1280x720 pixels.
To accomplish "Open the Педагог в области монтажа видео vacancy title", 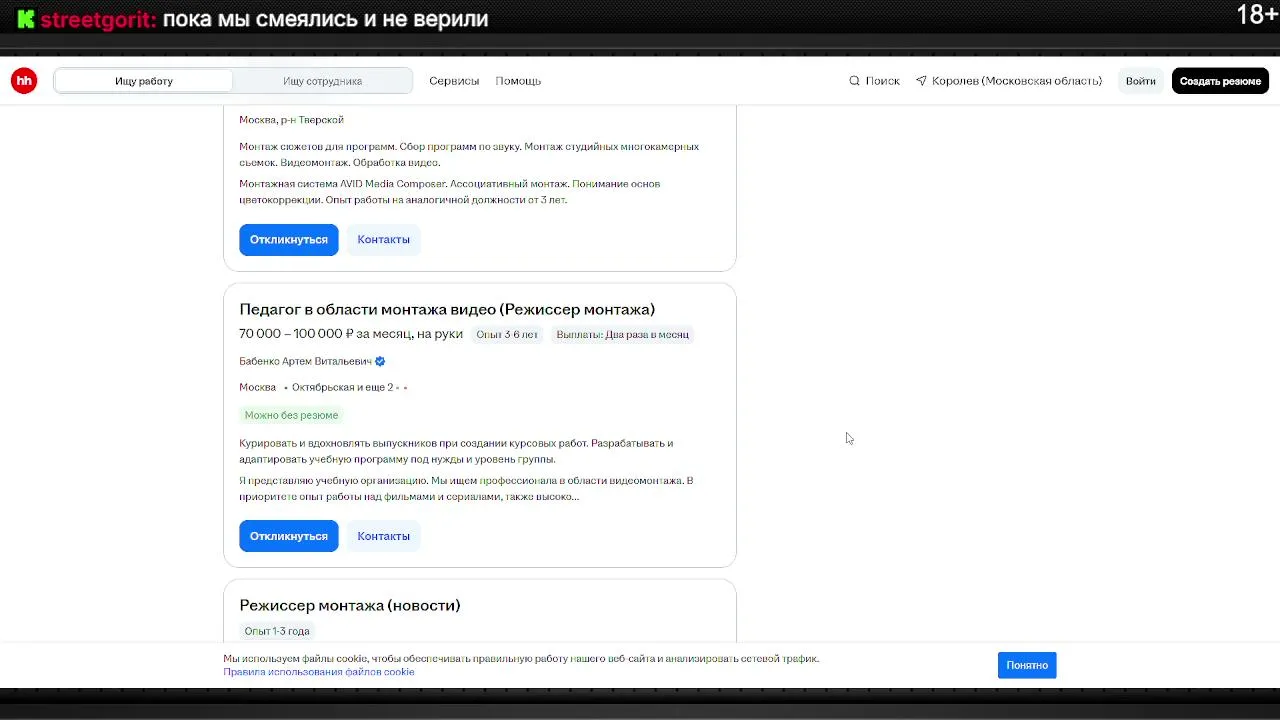I will coord(447,309).
